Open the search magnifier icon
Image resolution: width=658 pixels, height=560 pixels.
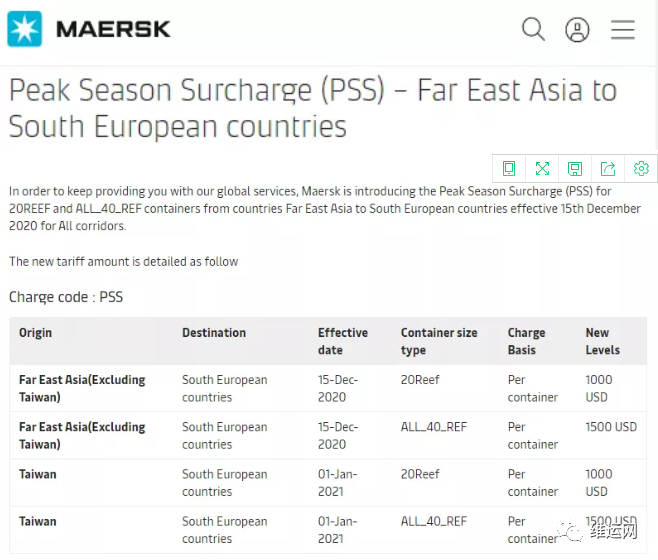[534, 29]
